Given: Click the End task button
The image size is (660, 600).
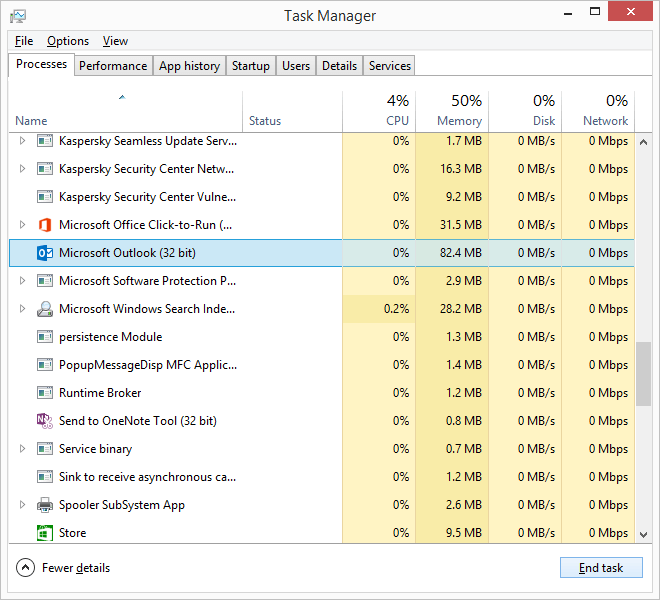Looking at the screenshot, I should 601,568.
